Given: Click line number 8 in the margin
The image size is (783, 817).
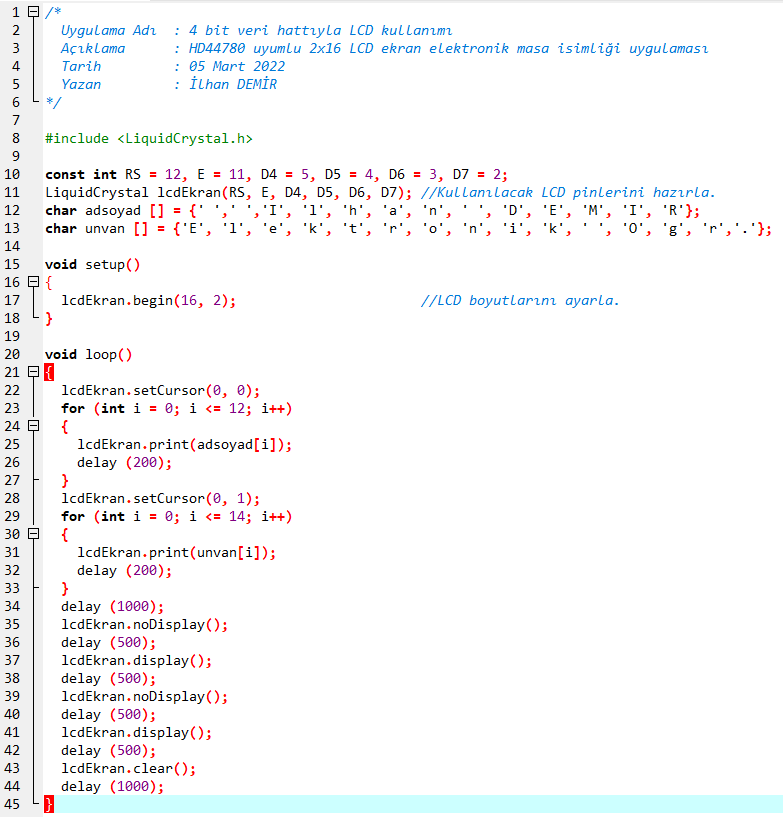Looking at the screenshot, I should [x=15, y=139].
